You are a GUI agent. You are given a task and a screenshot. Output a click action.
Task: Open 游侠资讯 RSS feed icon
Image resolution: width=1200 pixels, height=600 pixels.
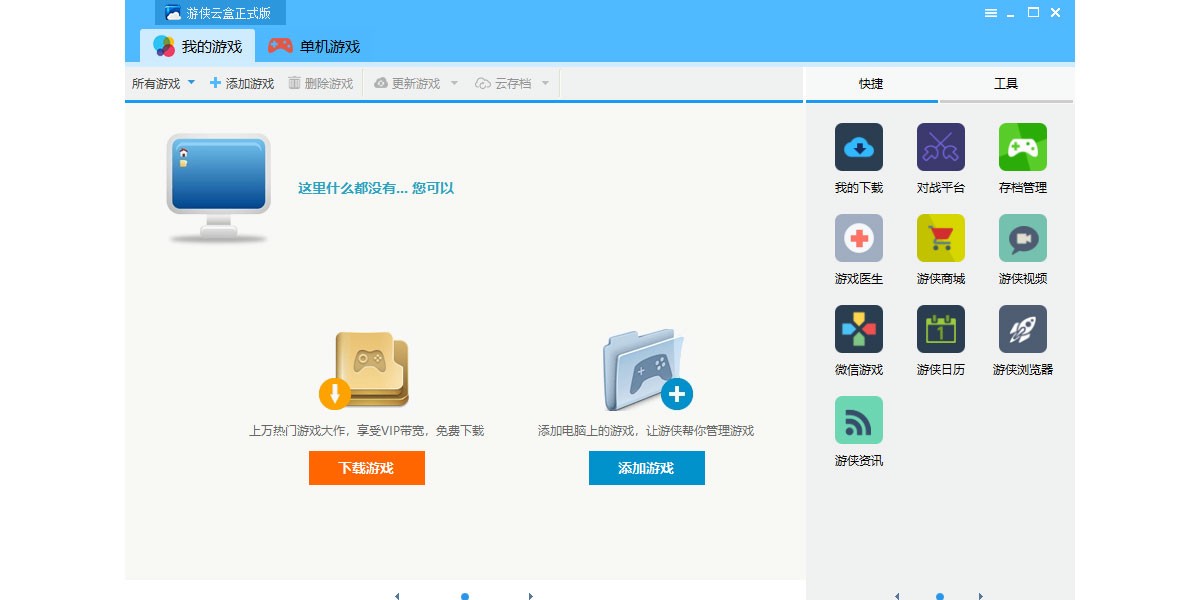point(859,420)
